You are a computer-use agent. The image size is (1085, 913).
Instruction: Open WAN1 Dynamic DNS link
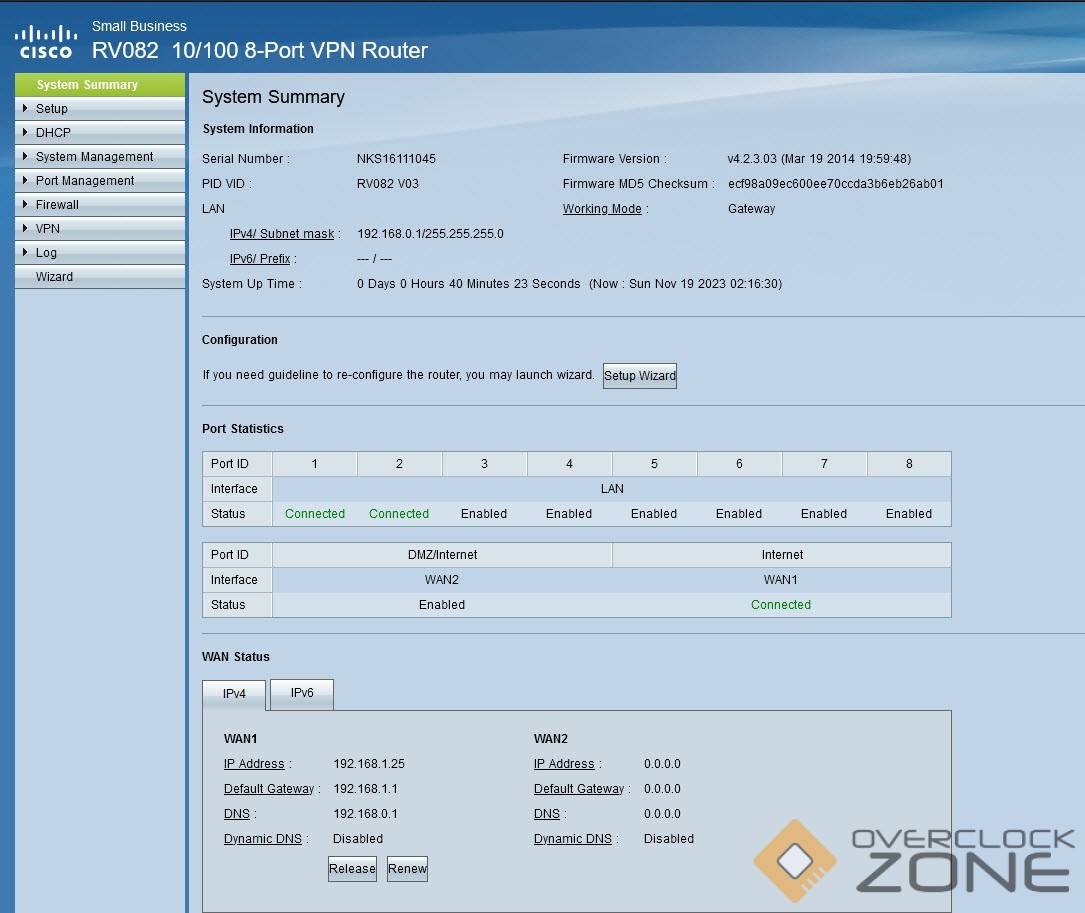[263, 838]
